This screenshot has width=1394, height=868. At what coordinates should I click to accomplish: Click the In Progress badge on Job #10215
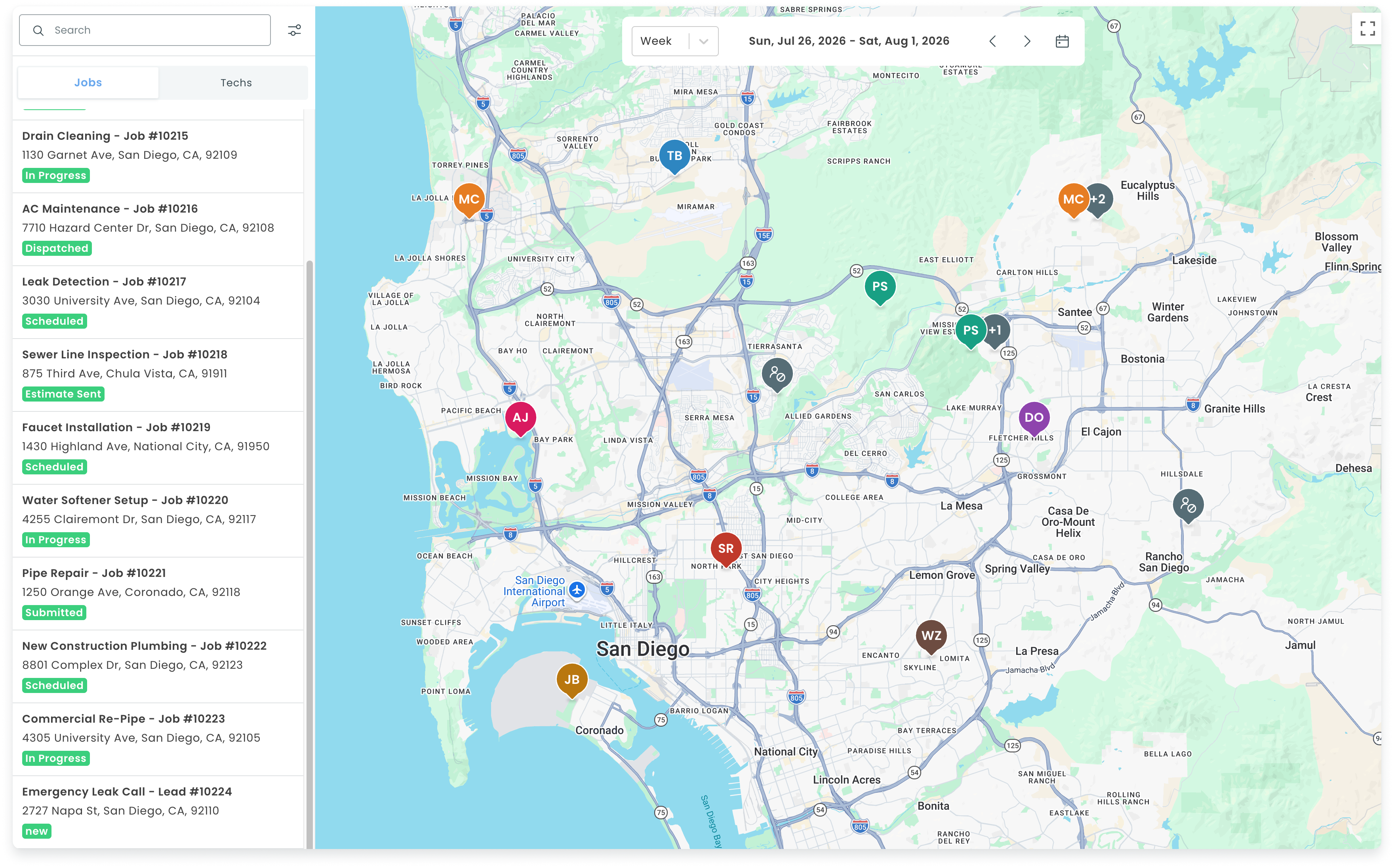coord(56,176)
